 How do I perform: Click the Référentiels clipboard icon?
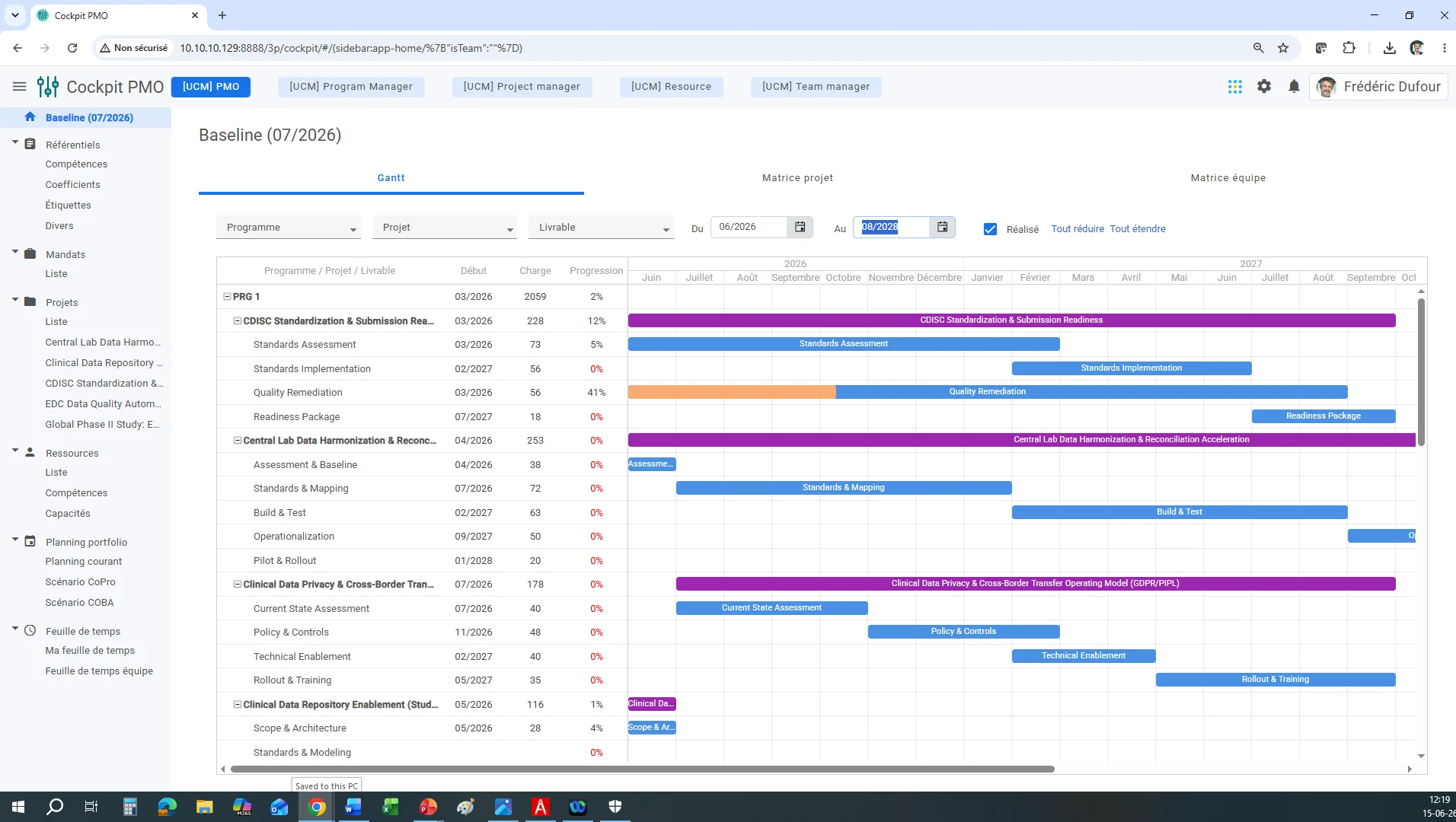pos(30,144)
